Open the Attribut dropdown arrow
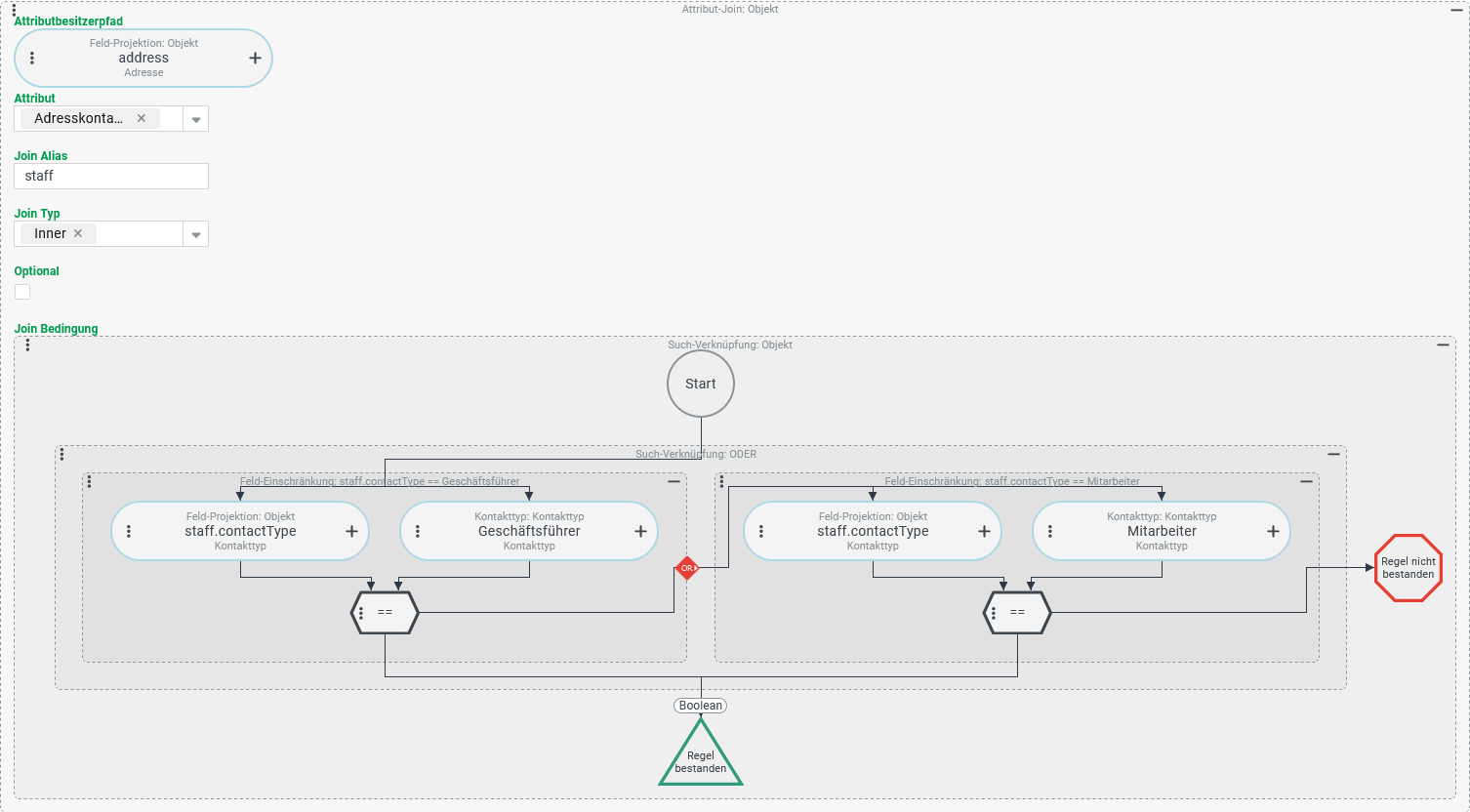 click(196, 119)
